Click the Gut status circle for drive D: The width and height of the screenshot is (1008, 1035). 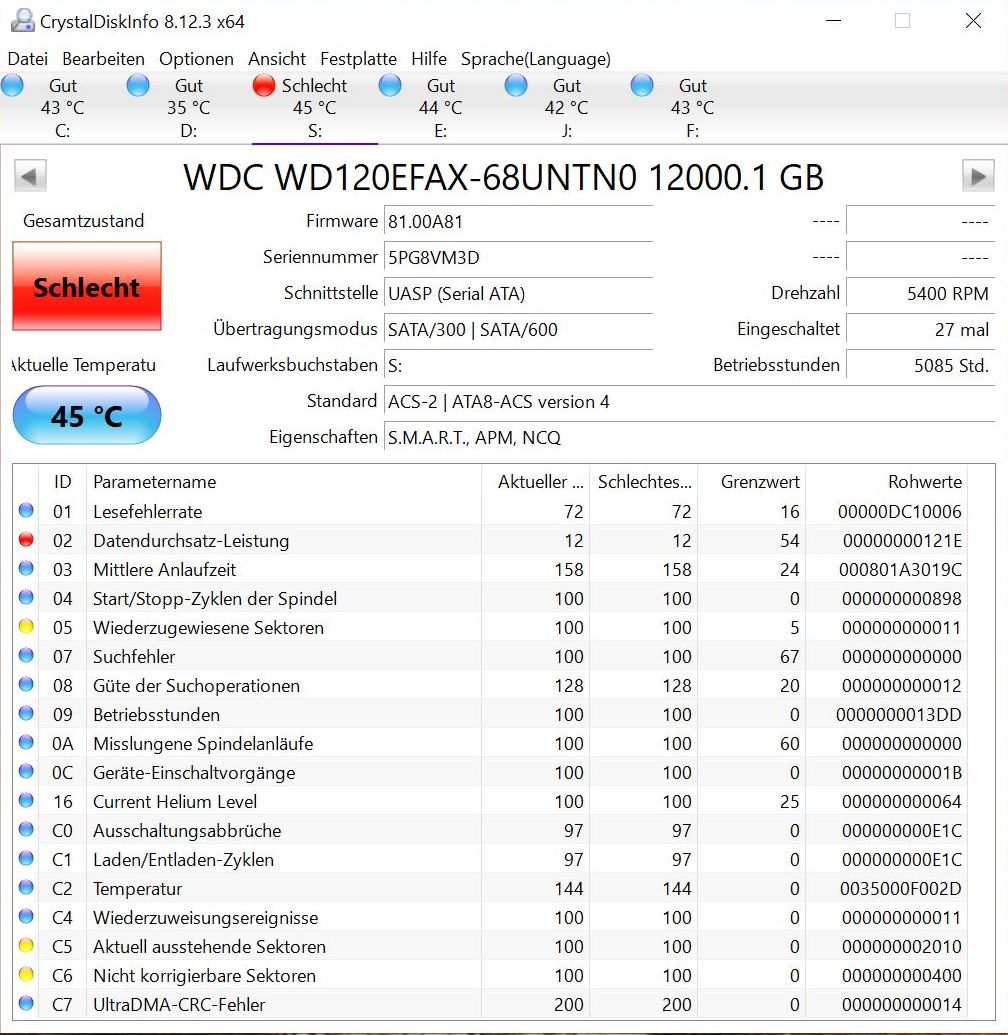(x=137, y=85)
